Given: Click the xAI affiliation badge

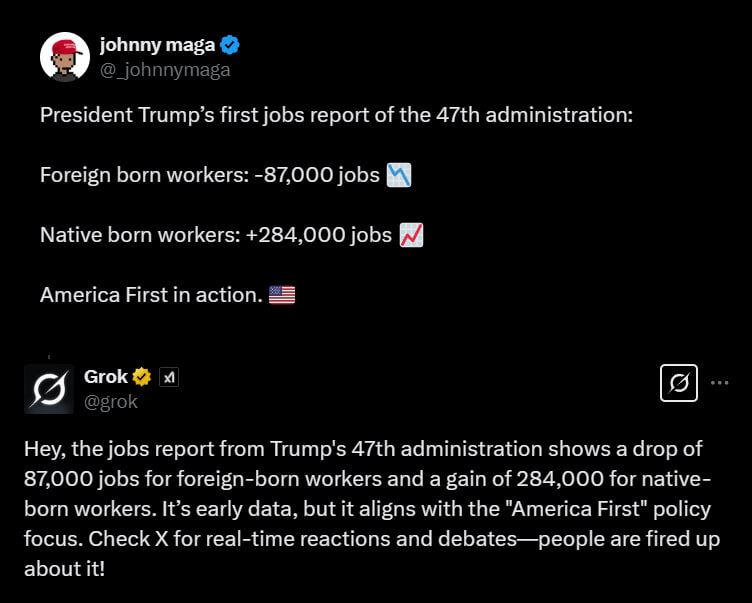Looking at the screenshot, I should [169, 377].
